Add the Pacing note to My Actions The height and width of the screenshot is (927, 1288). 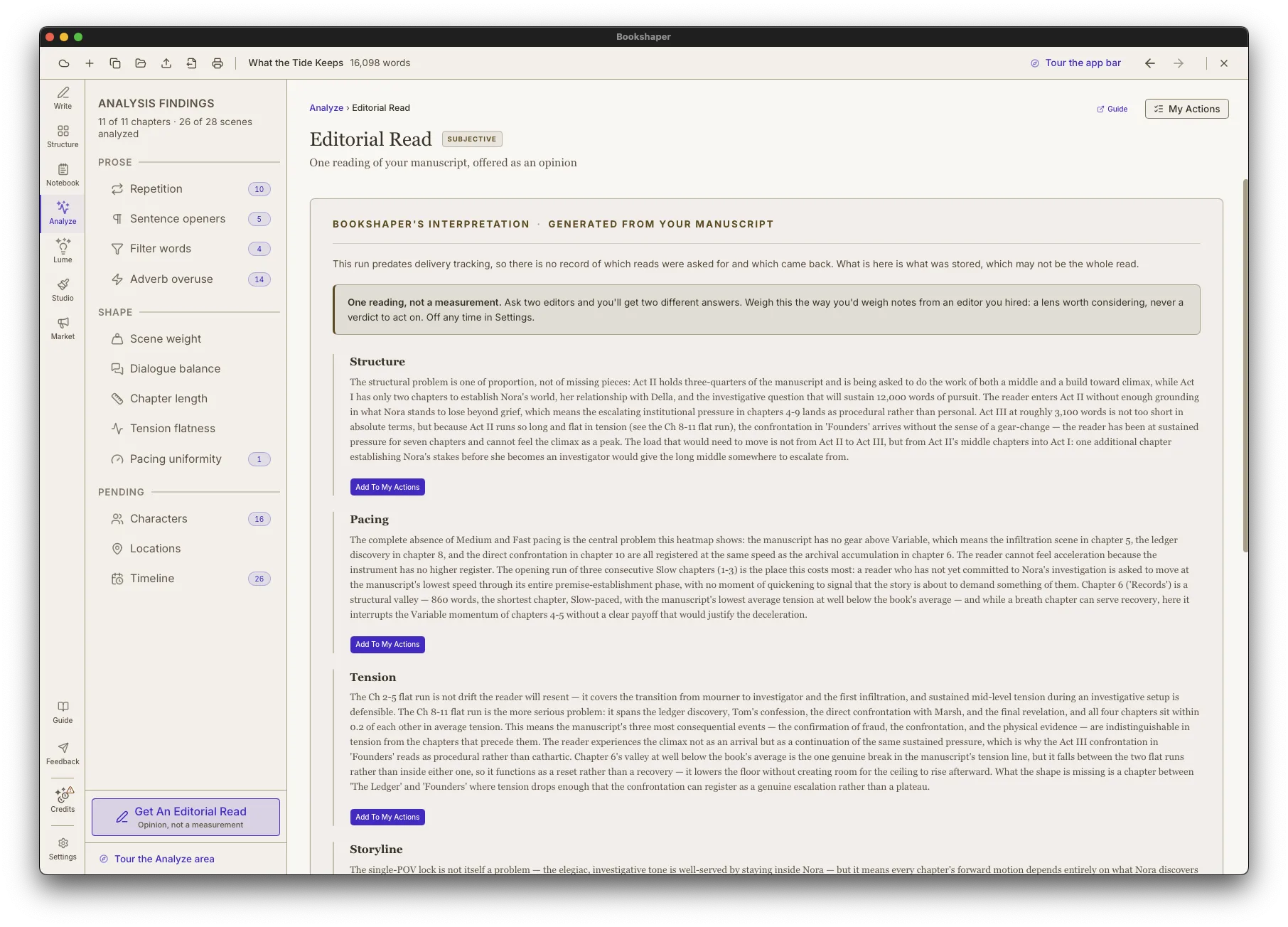(x=387, y=645)
